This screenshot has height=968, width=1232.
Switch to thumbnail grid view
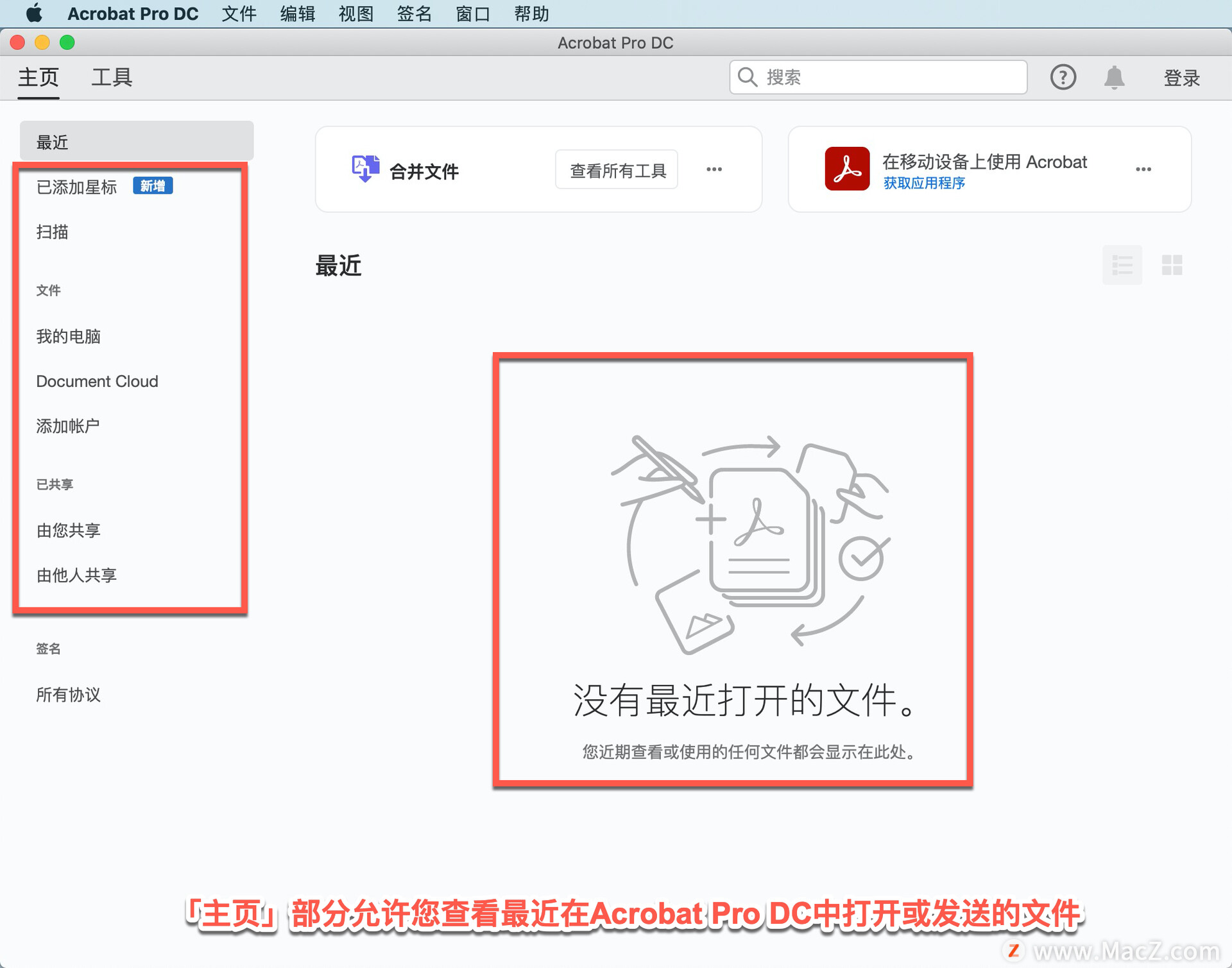click(x=1172, y=265)
